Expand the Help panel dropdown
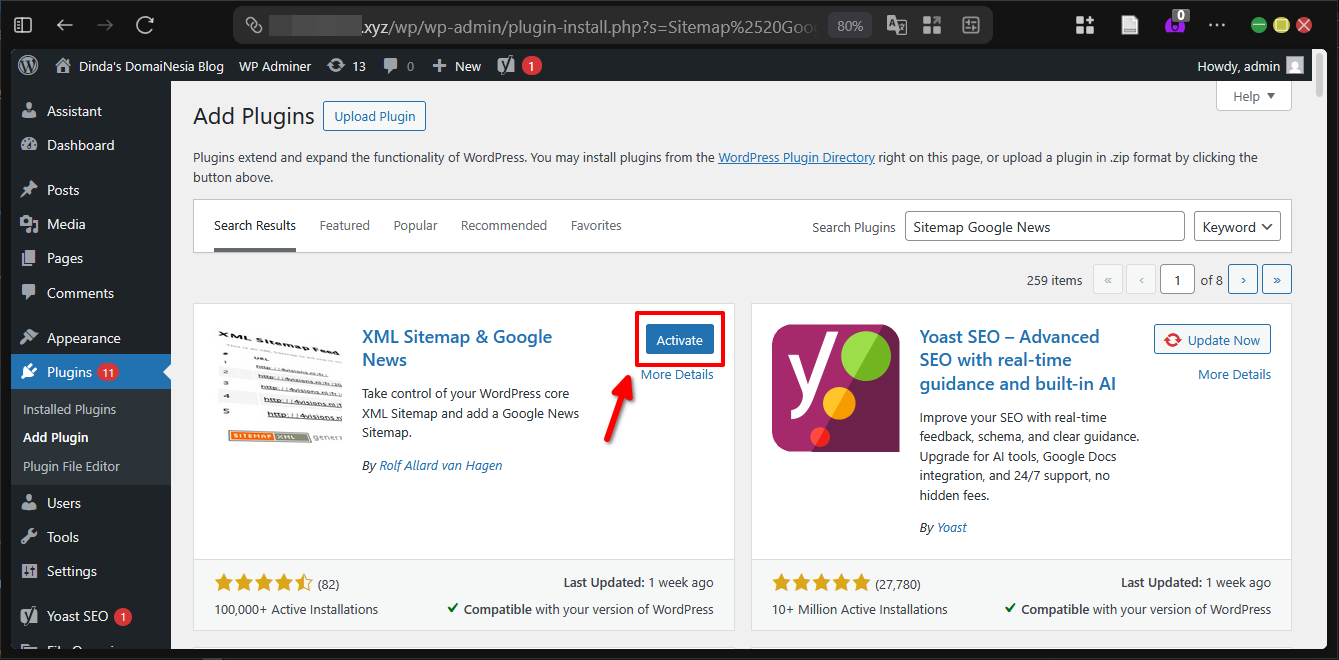Viewport: 1339px width, 660px height. (1252, 95)
